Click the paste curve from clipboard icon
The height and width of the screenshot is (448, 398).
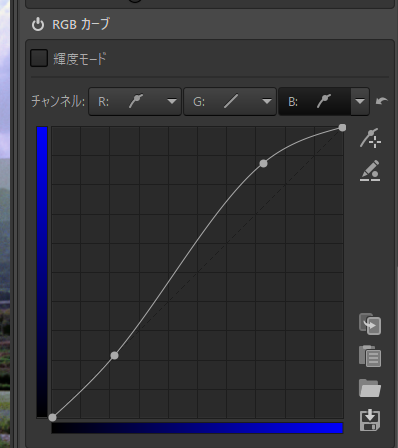click(370, 356)
